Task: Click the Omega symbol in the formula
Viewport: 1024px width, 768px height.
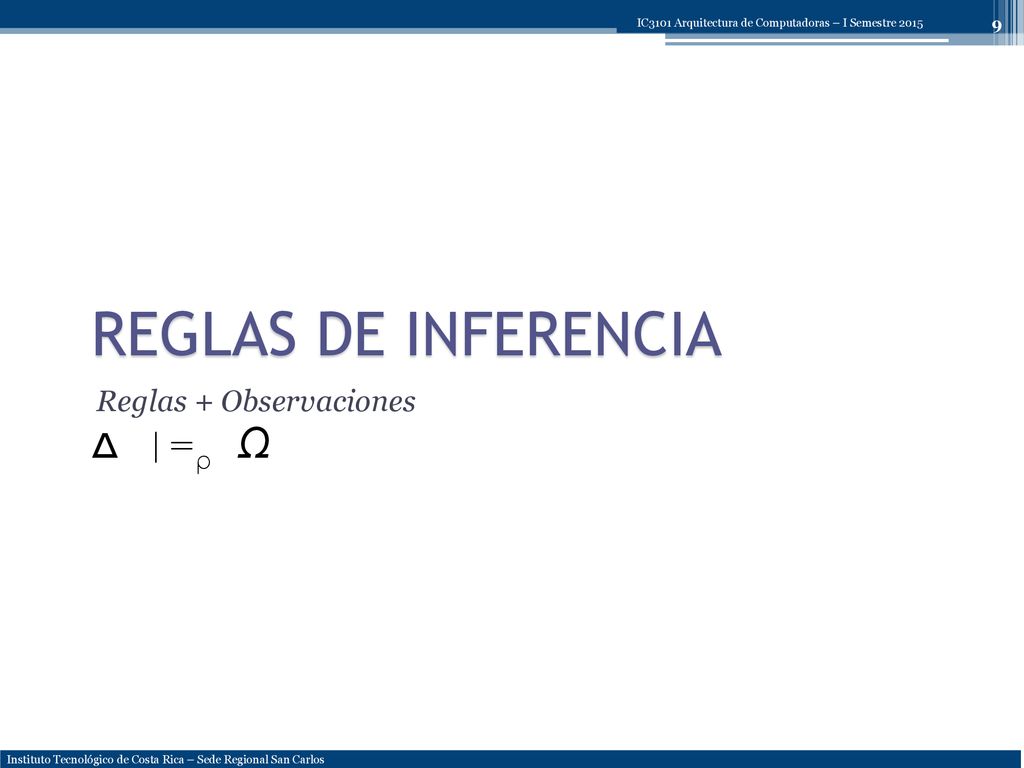Action: pyautogui.click(x=253, y=445)
